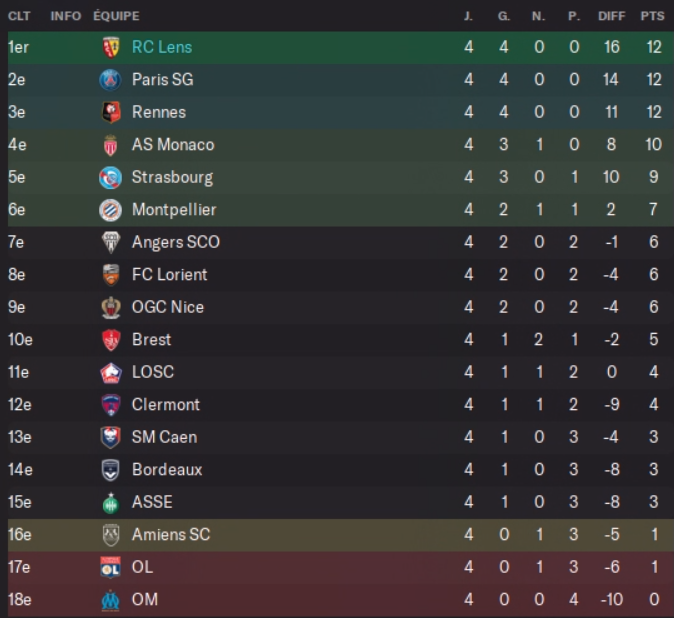Click the Montpellier club logo

tap(110, 210)
